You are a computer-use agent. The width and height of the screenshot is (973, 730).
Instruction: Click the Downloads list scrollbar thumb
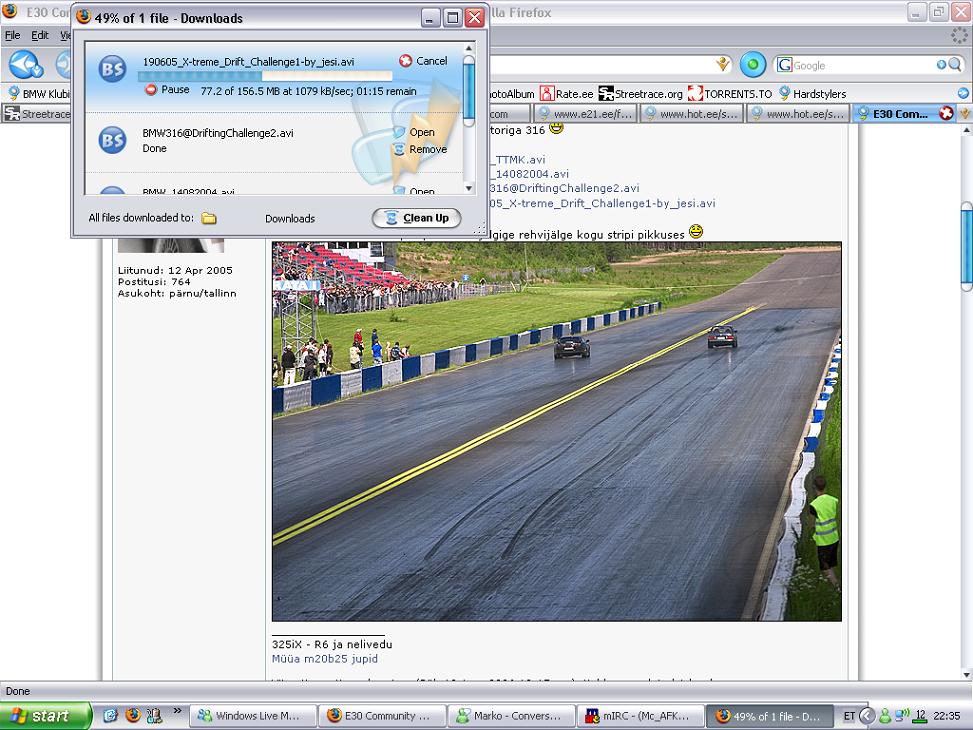[x=469, y=90]
